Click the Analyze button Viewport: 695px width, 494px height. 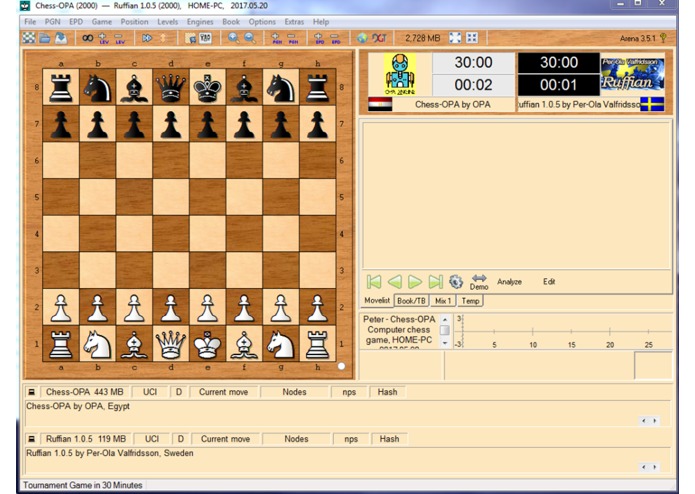(x=509, y=282)
